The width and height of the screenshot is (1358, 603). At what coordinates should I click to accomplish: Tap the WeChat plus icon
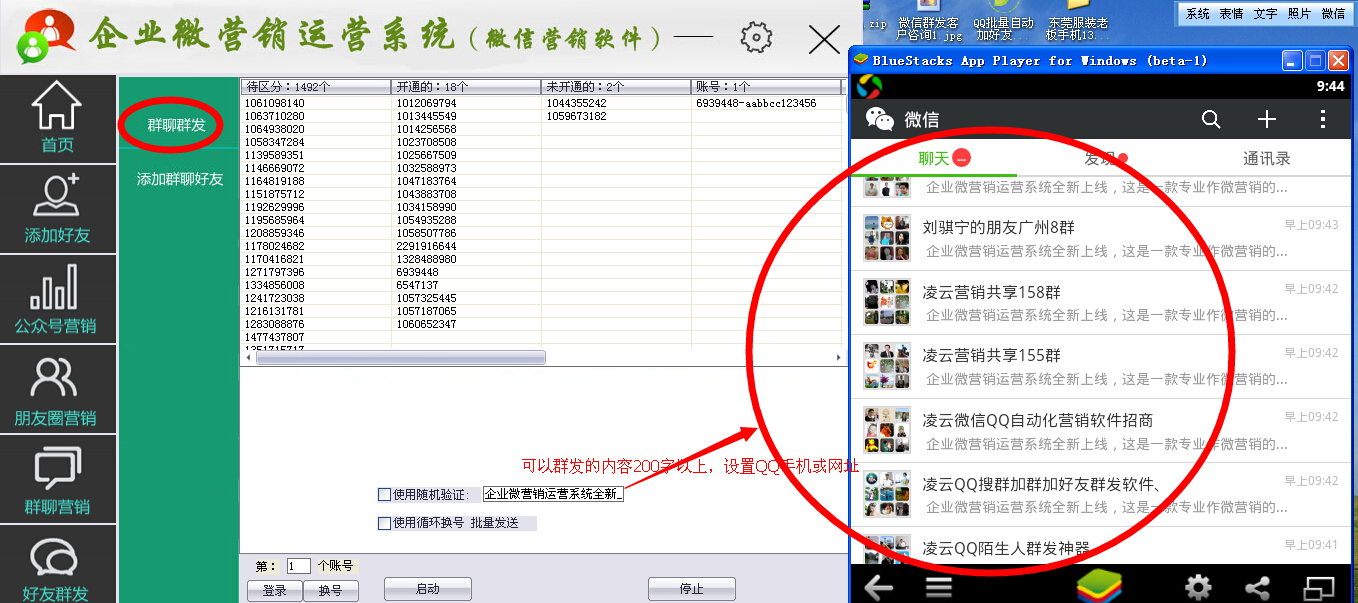(1267, 120)
